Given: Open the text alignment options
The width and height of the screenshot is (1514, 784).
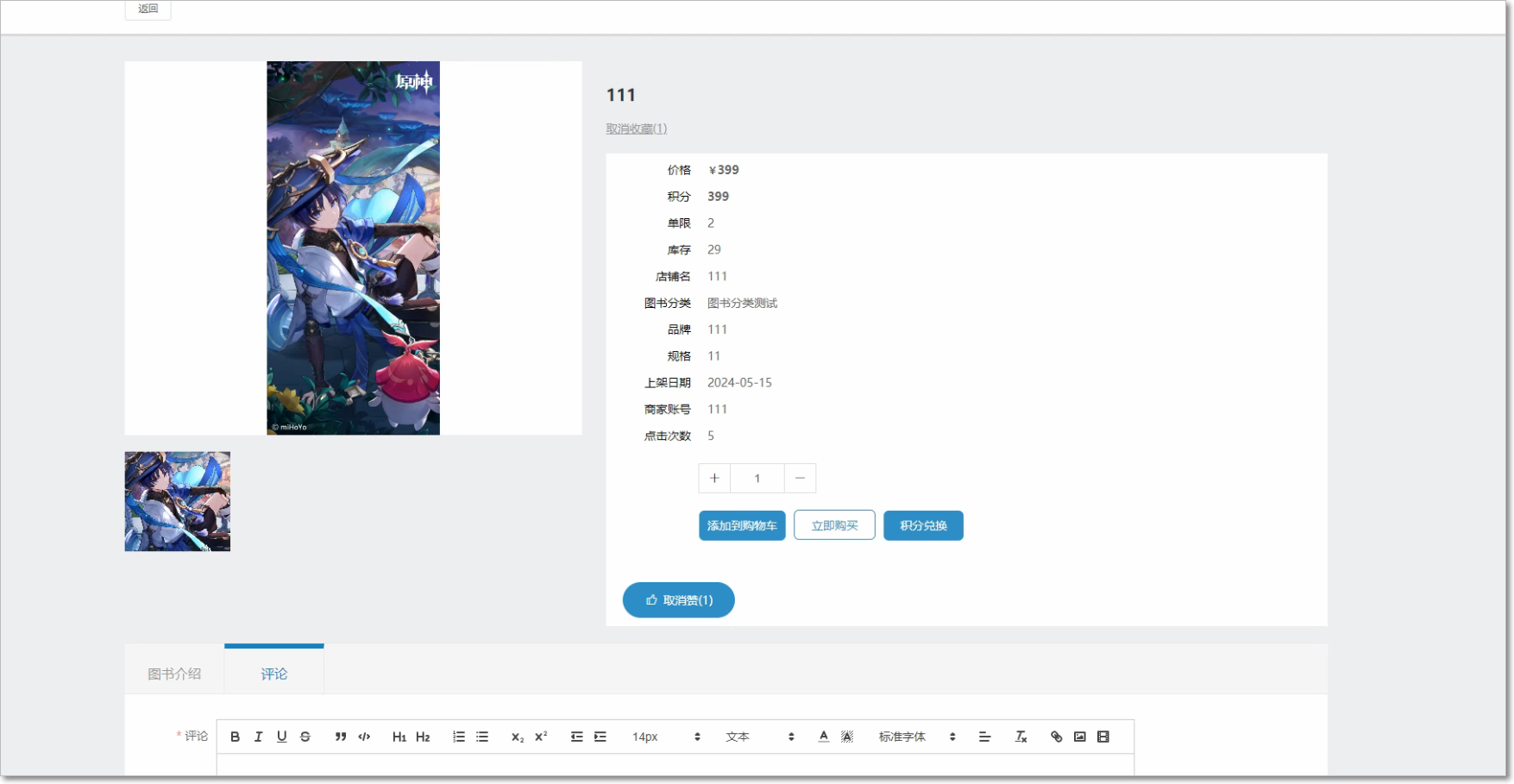Looking at the screenshot, I should click(x=984, y=737).
